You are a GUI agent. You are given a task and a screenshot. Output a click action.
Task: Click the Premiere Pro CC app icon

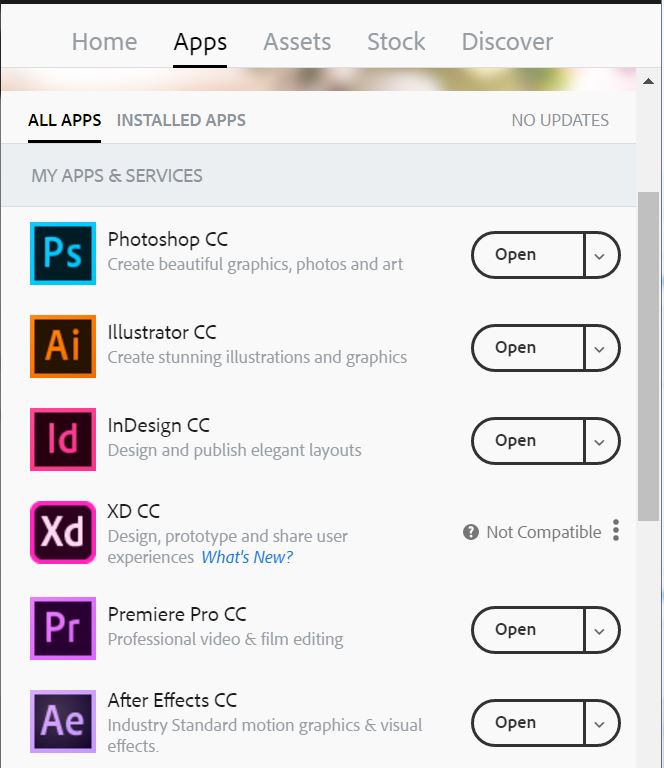[63, 629]
